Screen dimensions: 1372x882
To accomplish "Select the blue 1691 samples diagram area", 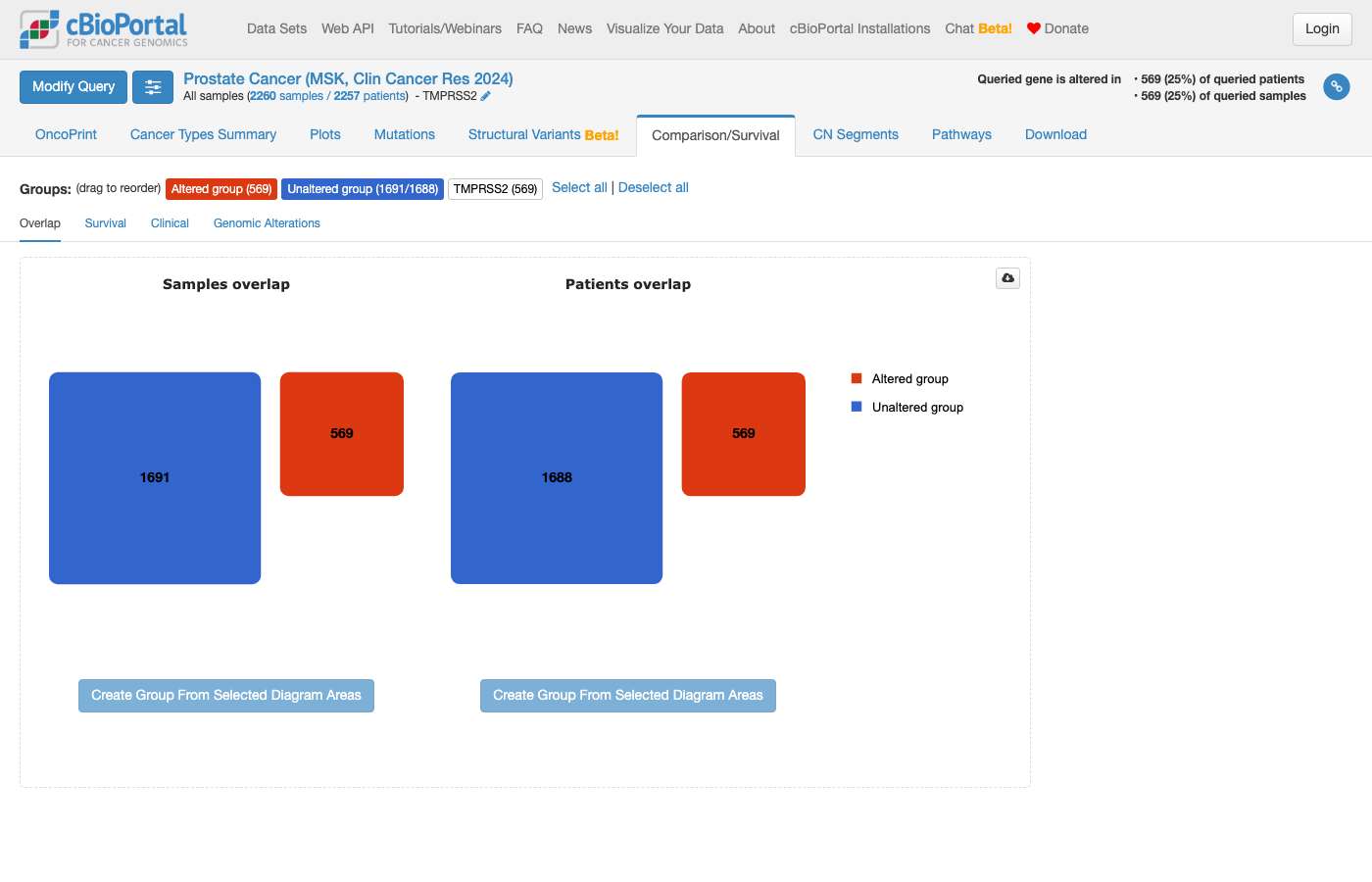I will pyautogui.click(x=155, y=478).
